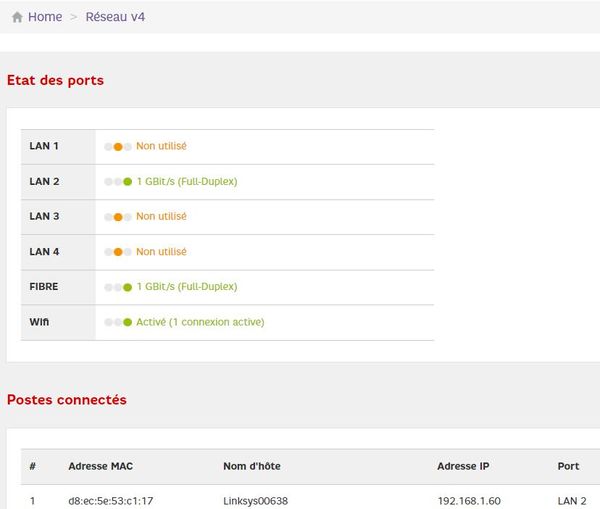Select the FIBRE port label
The height and width of the screenshot is (509, 600).
(x=44, y=286)
